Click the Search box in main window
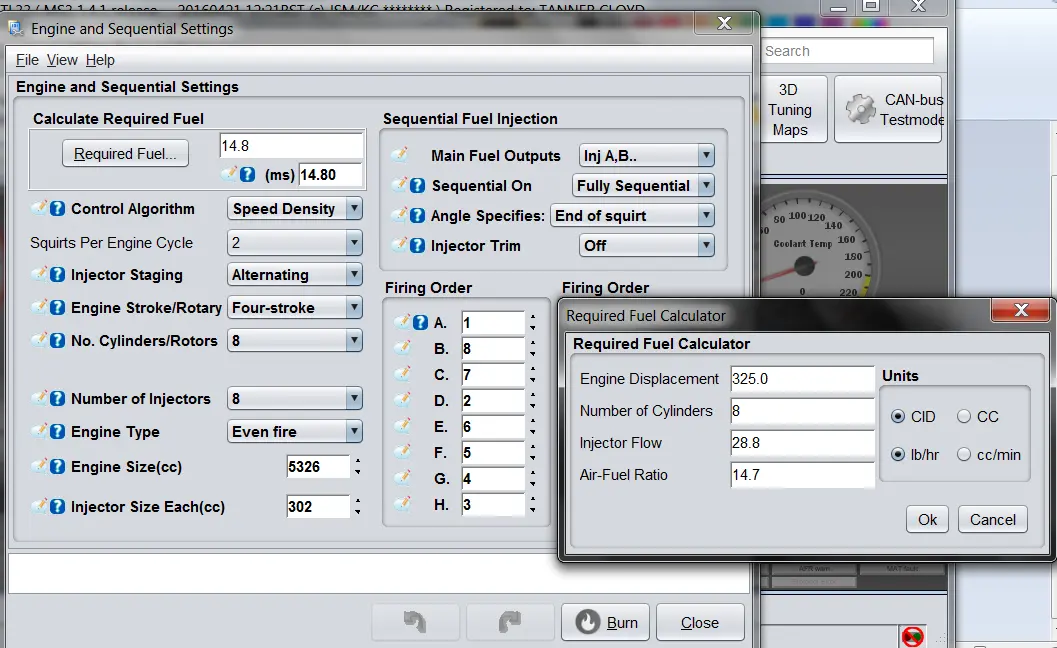 pos(848,51)
